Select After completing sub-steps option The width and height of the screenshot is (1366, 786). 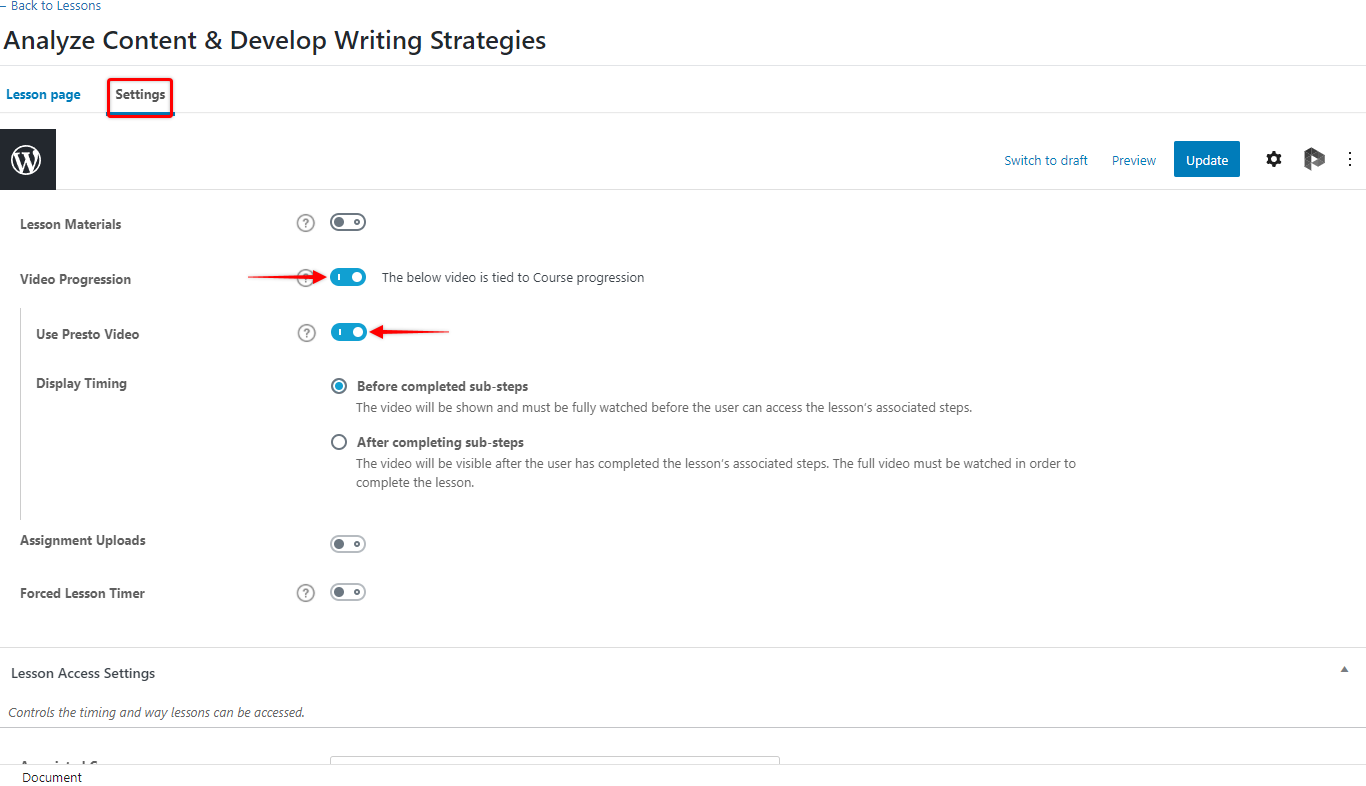[339, 442]
